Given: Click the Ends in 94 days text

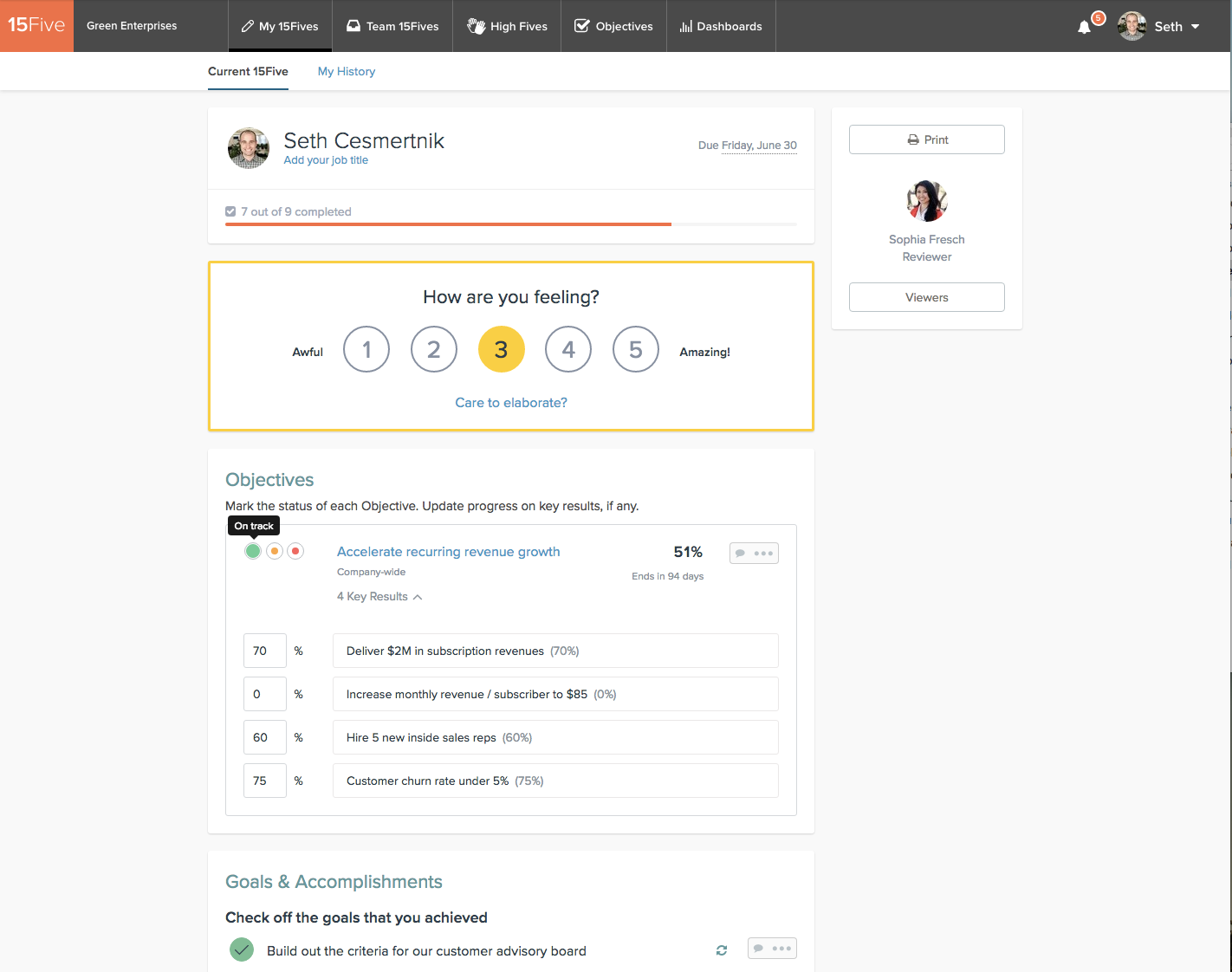Looking at the screenshot, I should [668, 576].
